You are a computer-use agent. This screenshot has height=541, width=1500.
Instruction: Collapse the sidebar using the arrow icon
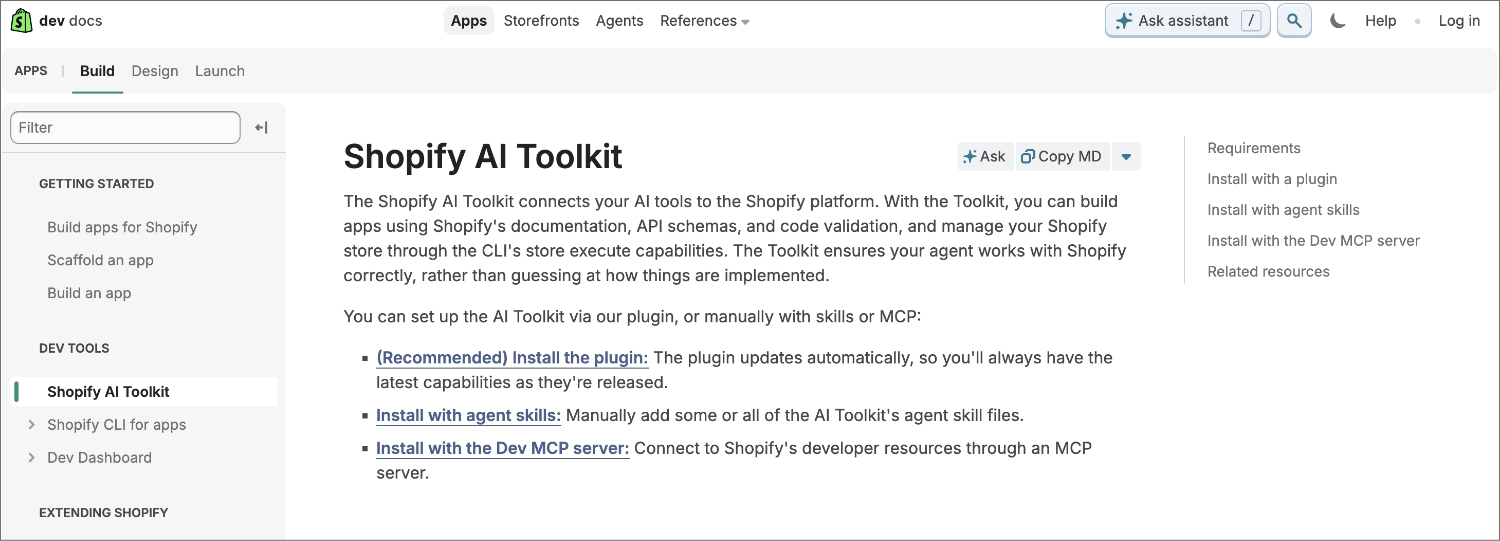tap(261, 128)
